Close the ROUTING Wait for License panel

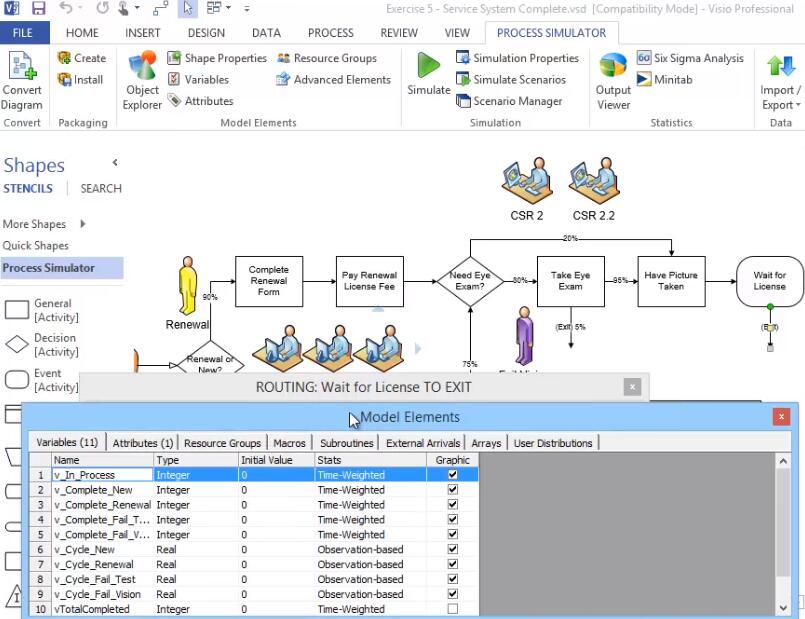(632, 387)
